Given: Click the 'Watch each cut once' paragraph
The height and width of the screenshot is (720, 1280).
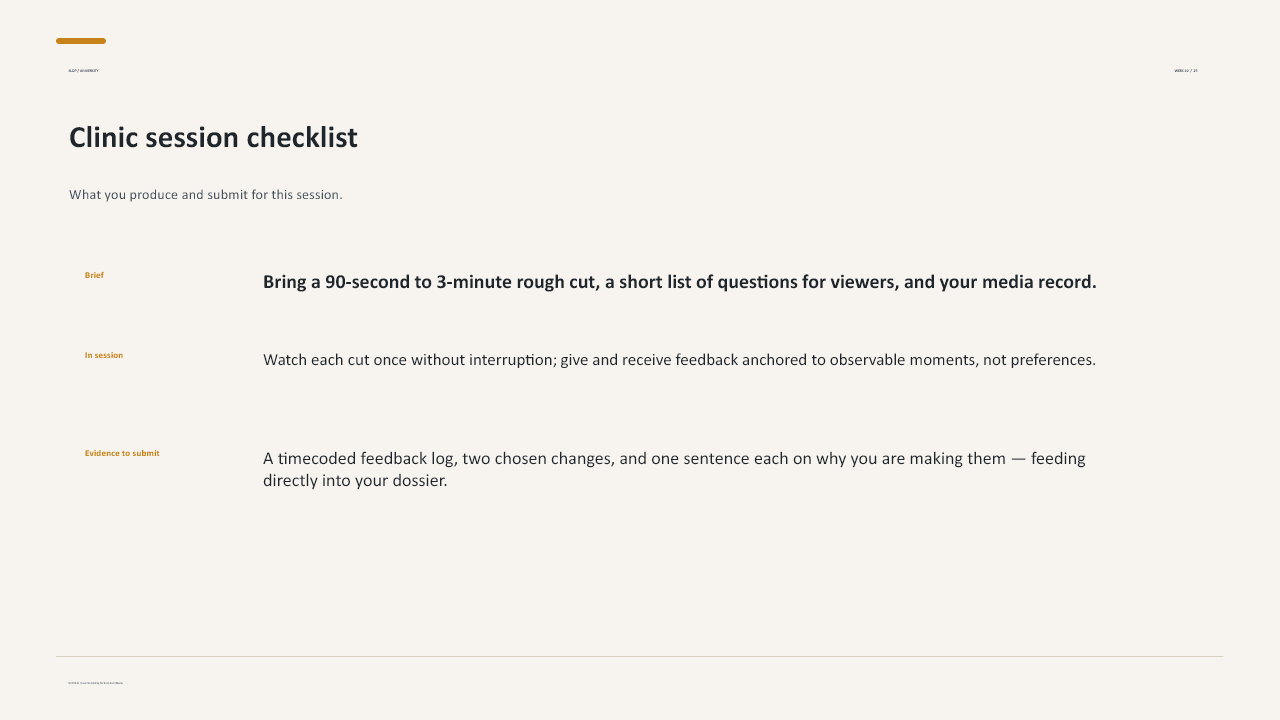Looking at the screenshot, I should pyautogui.click(x=679, y=360).
